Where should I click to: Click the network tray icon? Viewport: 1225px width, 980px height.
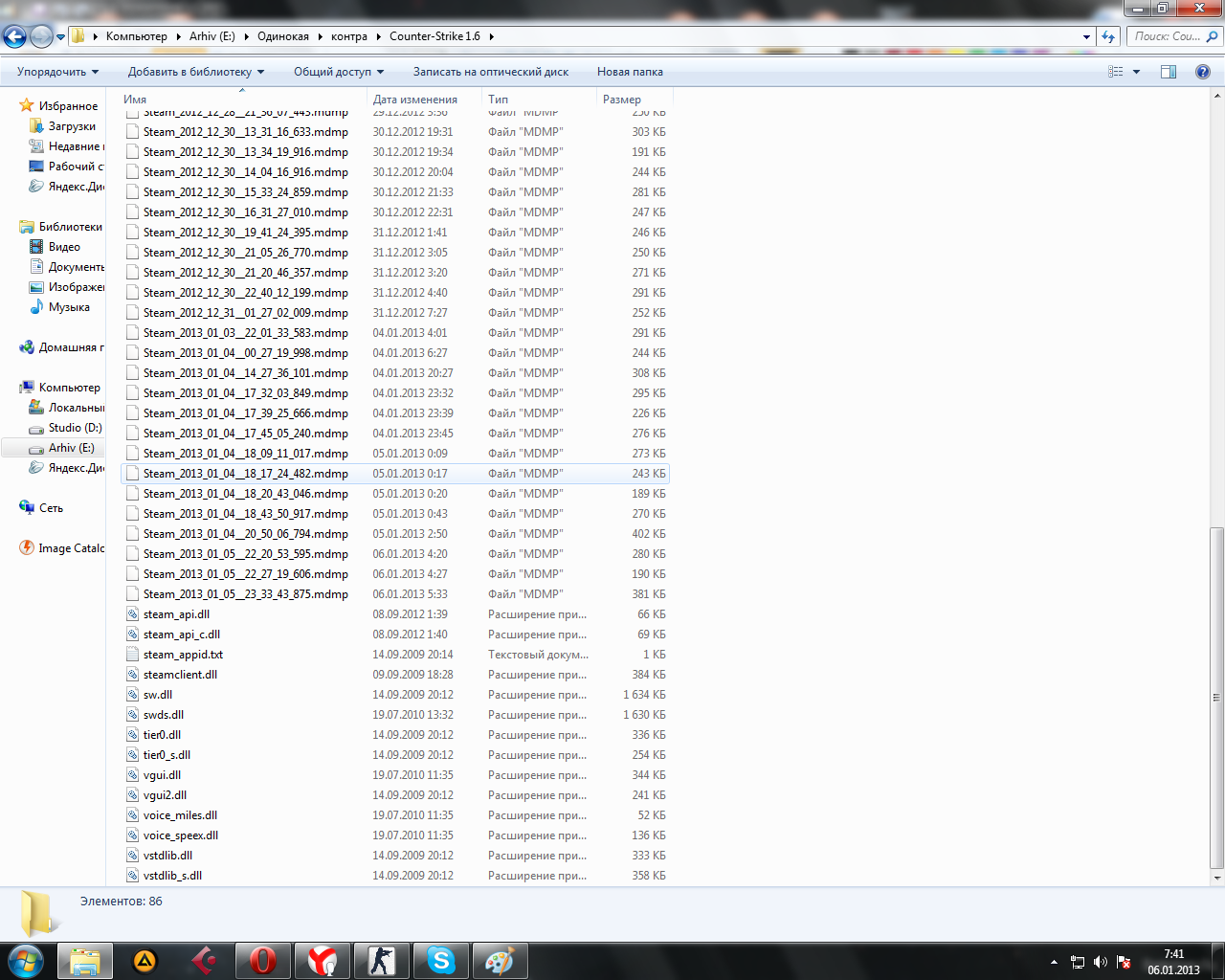(x=1078, y=962)
